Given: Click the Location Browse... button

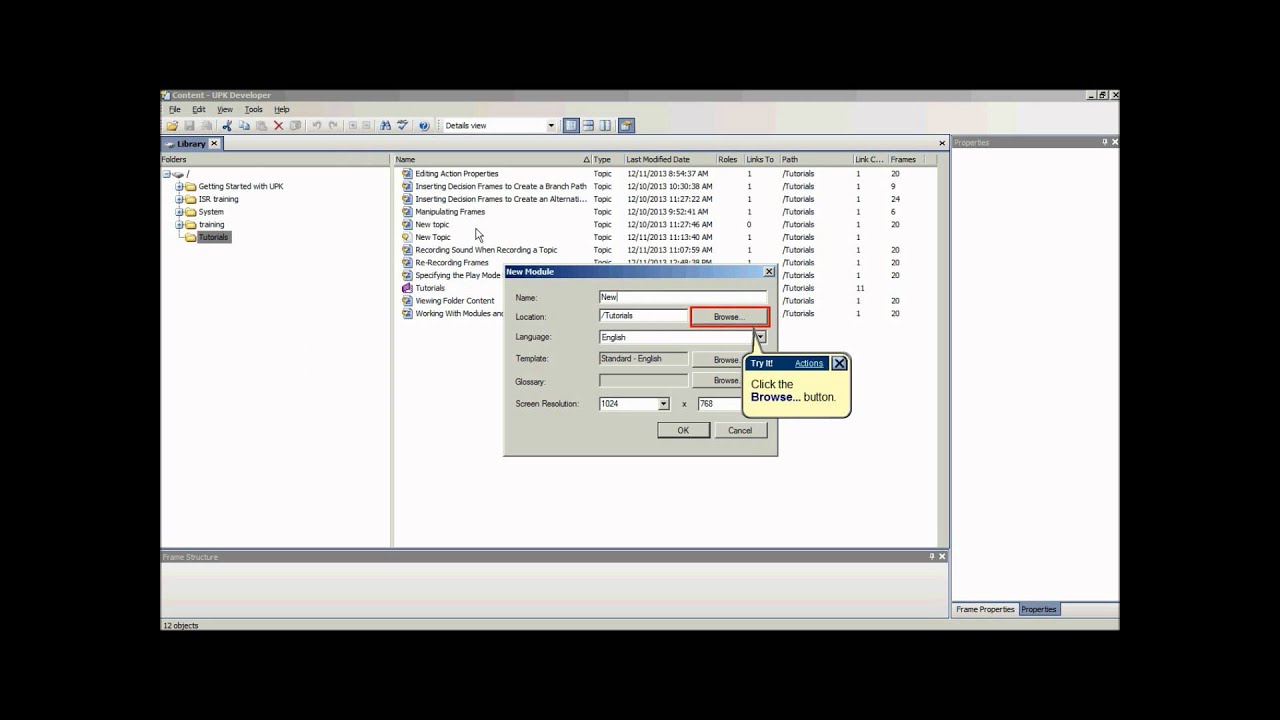Looking at the screenshot, I should pyautogui.click(x=729, y=317).
